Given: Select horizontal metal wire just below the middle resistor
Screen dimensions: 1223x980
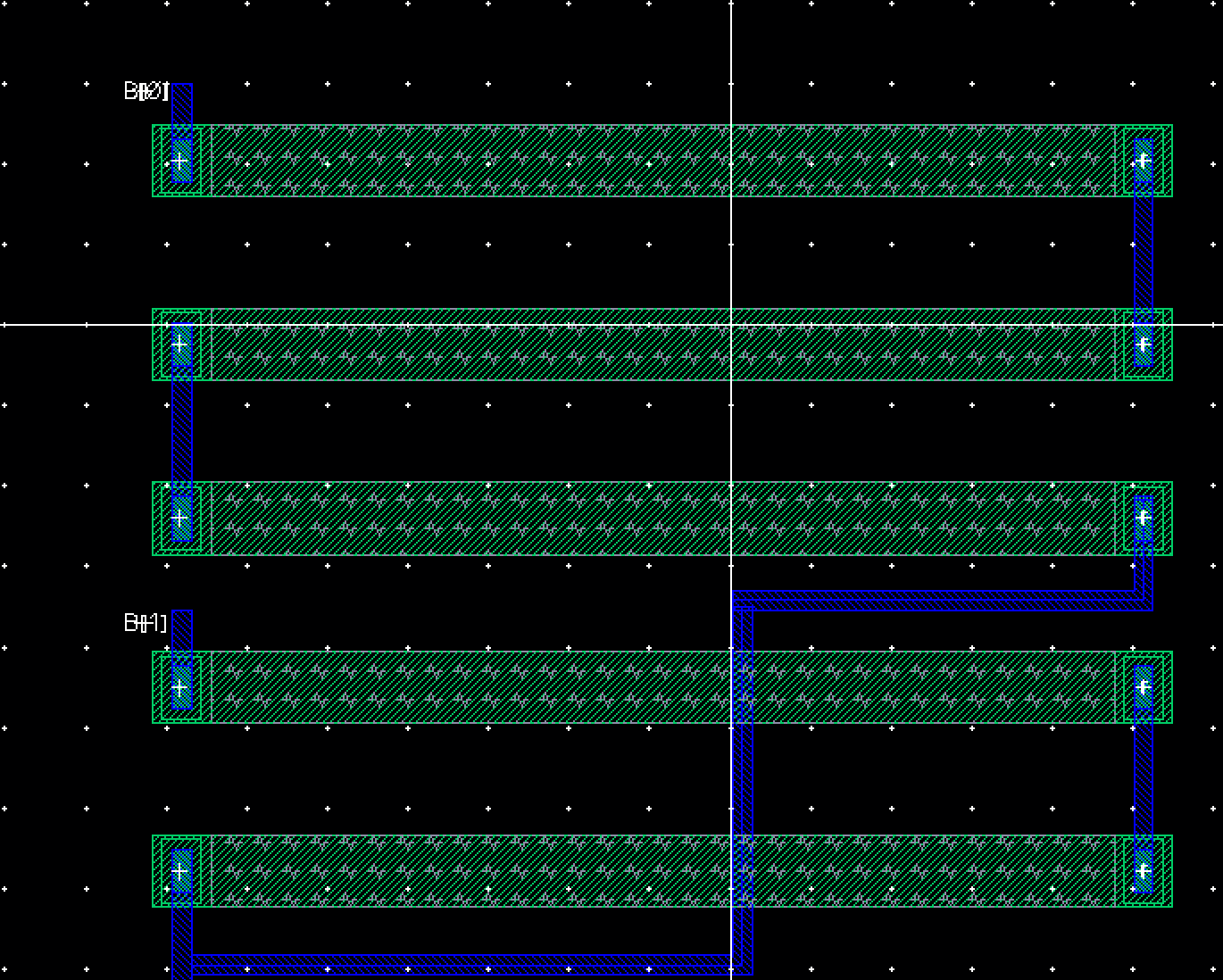Looking at the screenshot, I should pyautogui.click(x=943, y=601).
